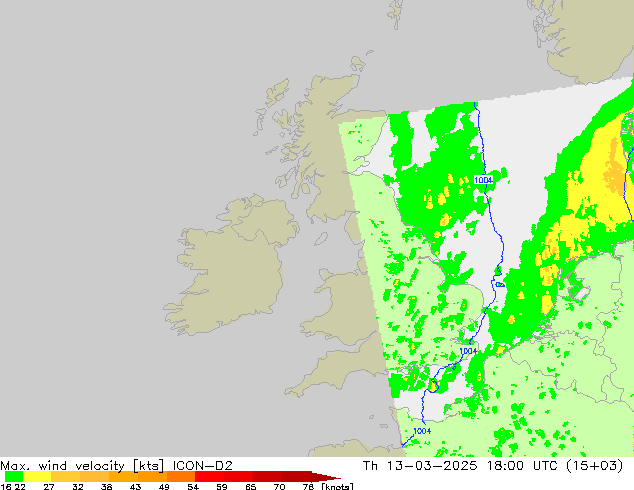Select the legend swatch between 38 and 43
This screenshot has height=490, width=634.
tap(123, 477)
